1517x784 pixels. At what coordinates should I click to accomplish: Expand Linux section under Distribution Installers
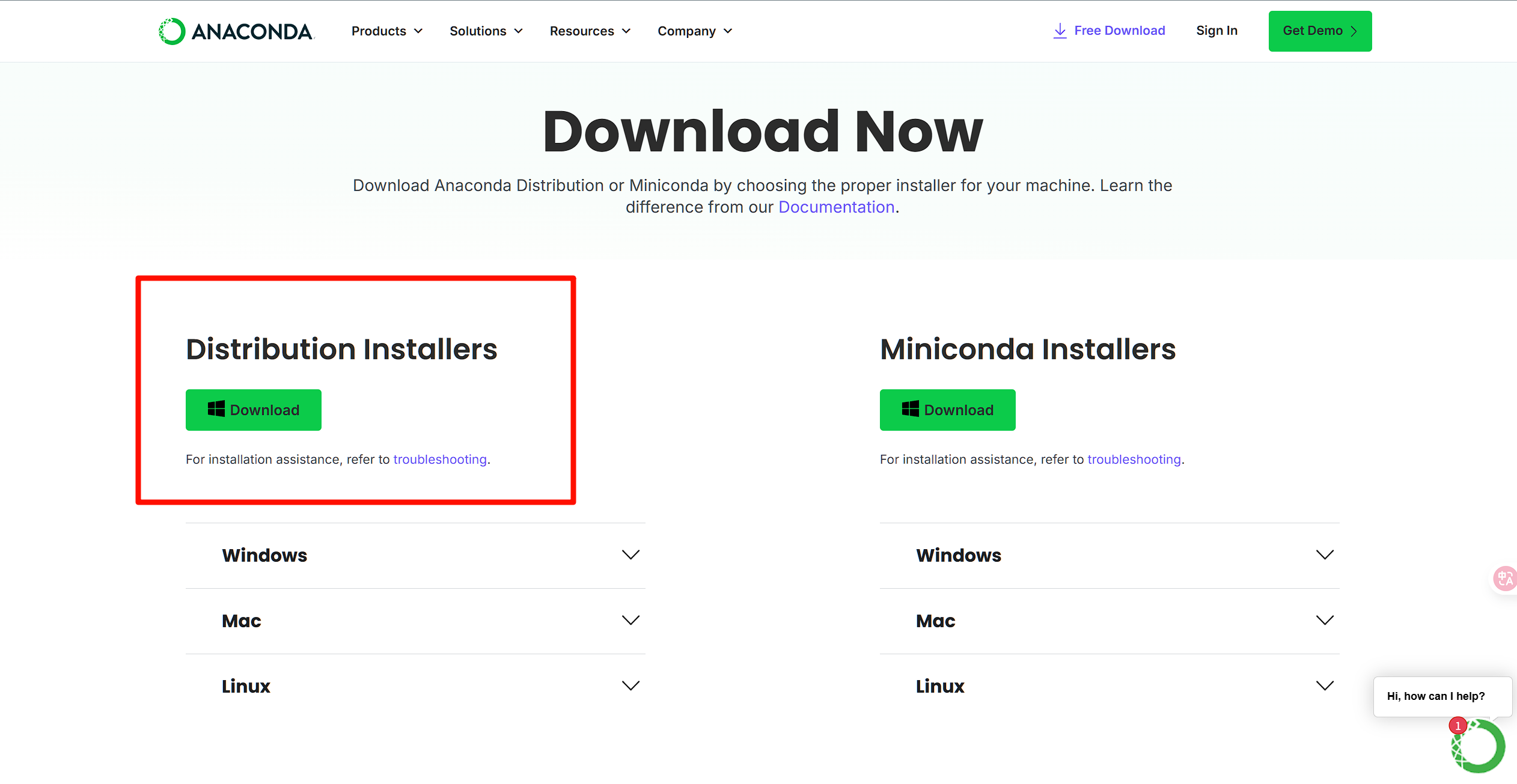630,686
